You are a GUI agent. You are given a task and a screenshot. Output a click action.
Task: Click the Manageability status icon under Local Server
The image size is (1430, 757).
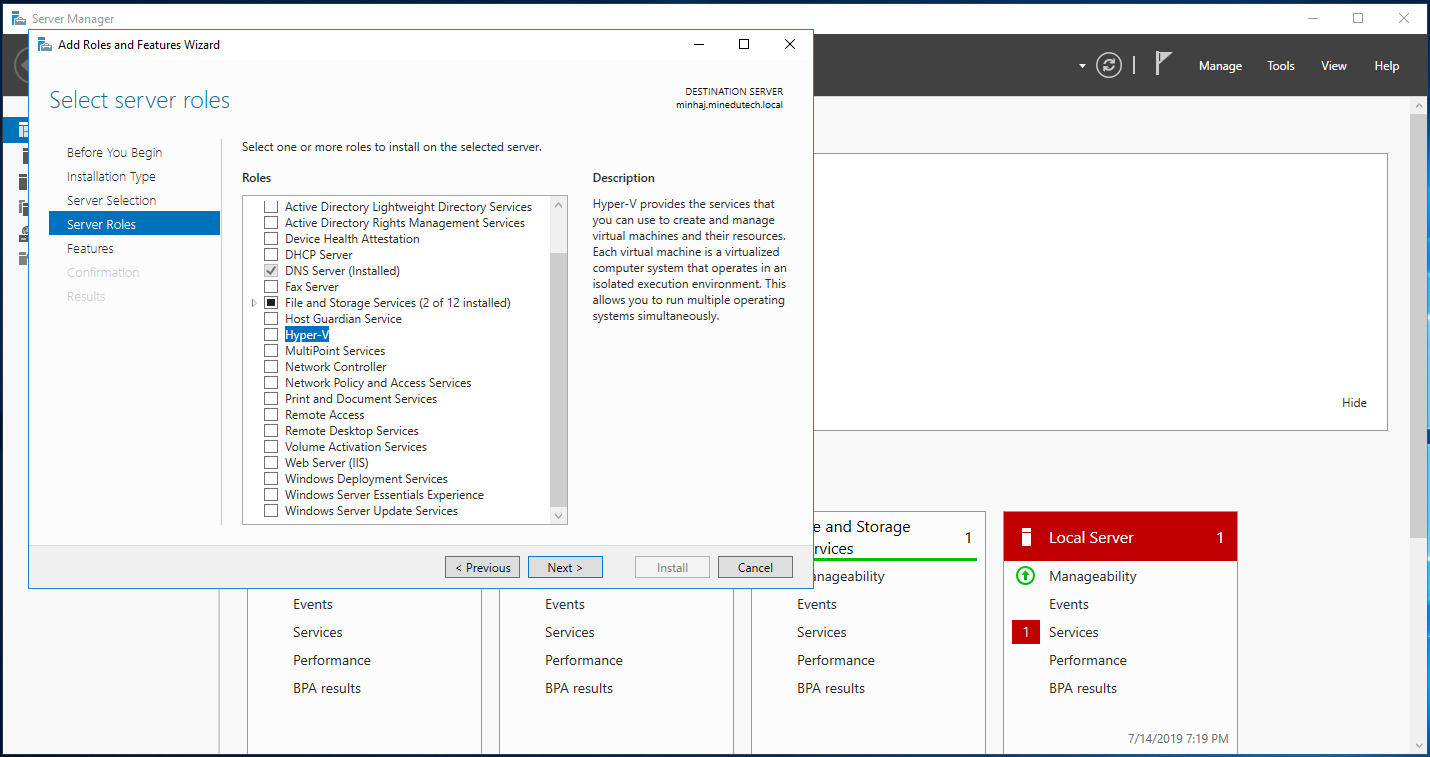(1026, 576)
